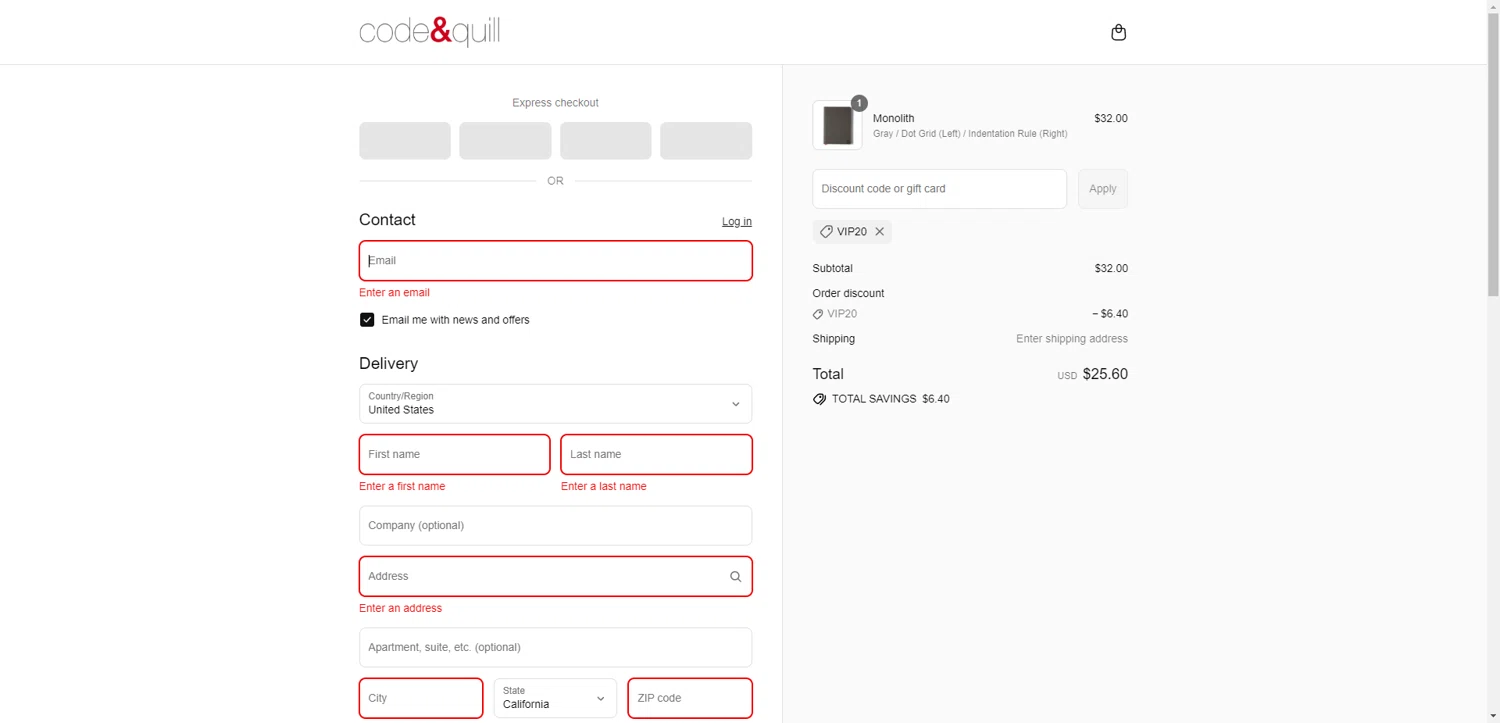Image resolution: width=1500 pixels, height=723 pixels.
Task: Open the State dropdown showing California
Action: (555, 698)
